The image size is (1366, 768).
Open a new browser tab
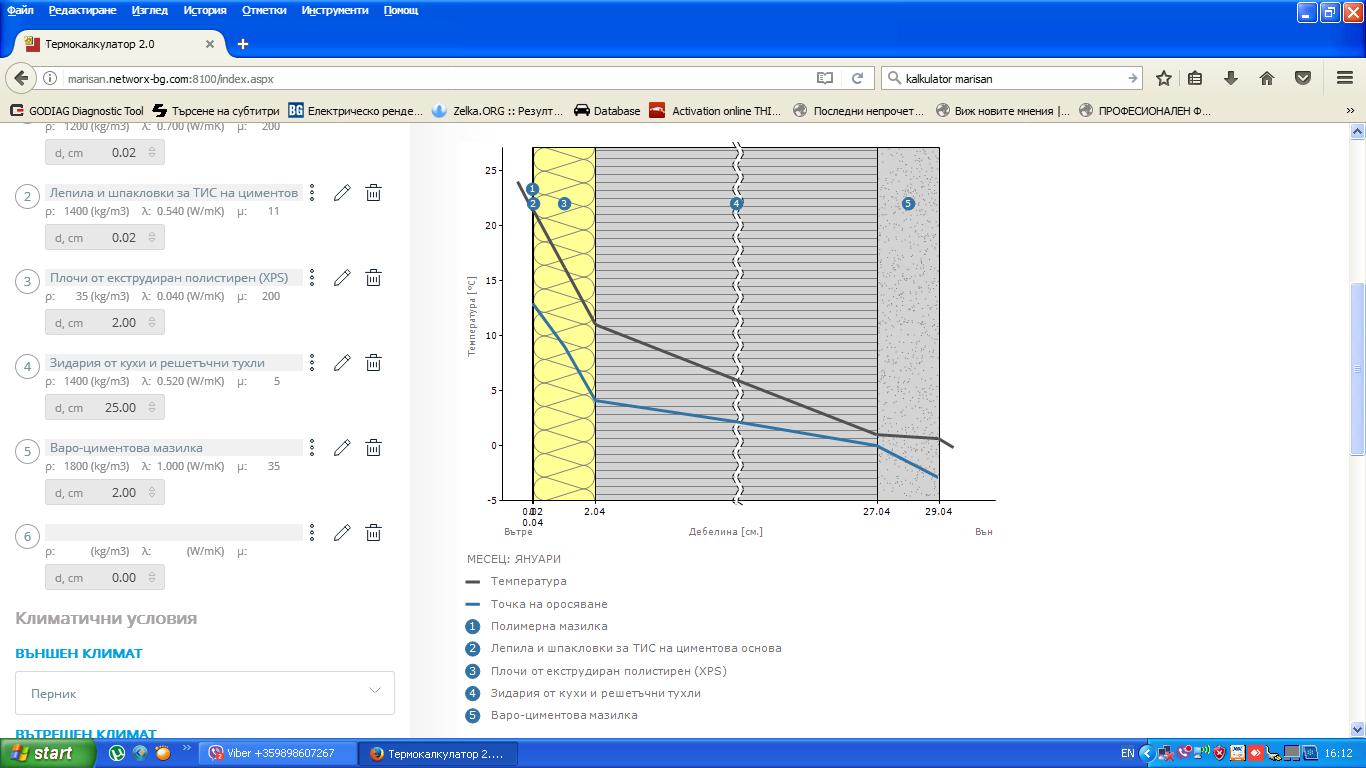(x=243, y=44)
